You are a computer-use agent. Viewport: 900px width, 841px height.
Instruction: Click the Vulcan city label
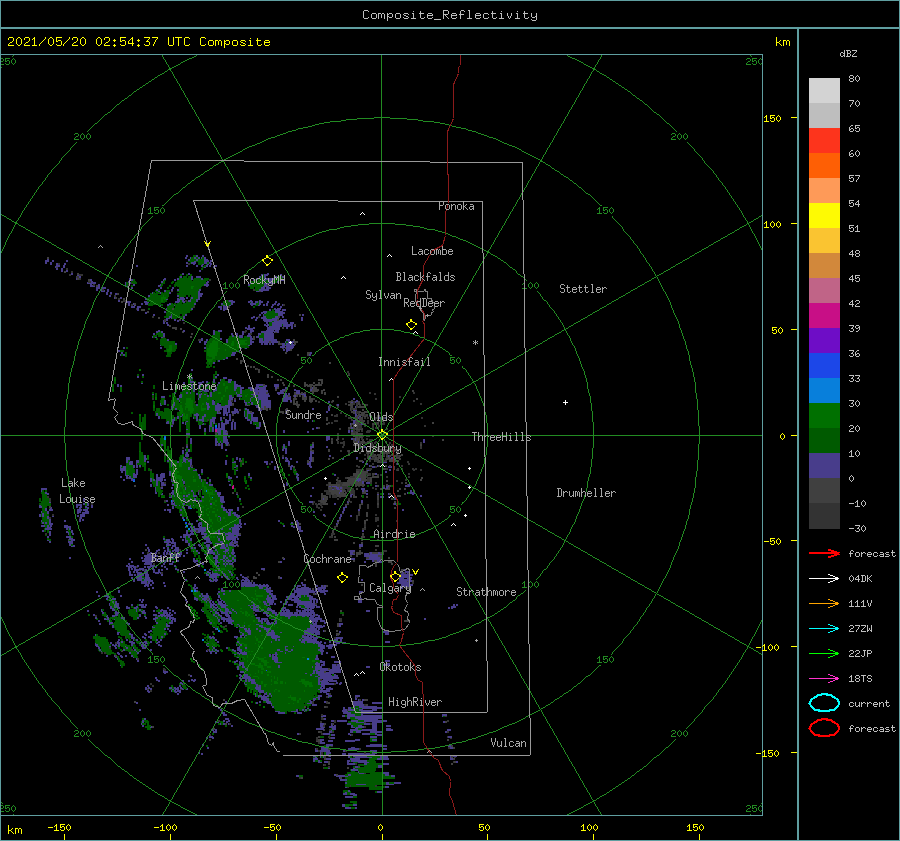tap(508, 743)
